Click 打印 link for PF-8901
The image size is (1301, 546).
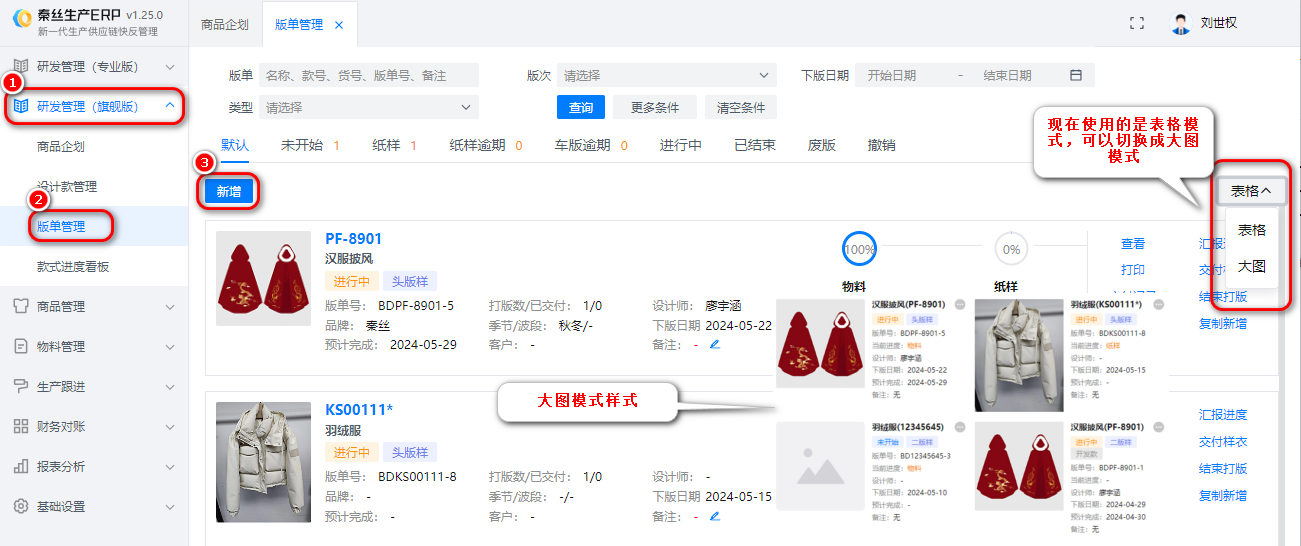click(1133, 270)
